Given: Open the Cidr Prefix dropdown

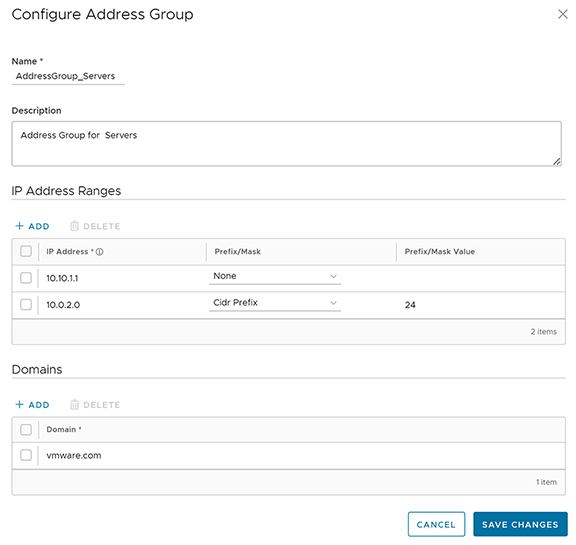Looking at the screenshot, I should pyautogui.click(x=275, y=303).
